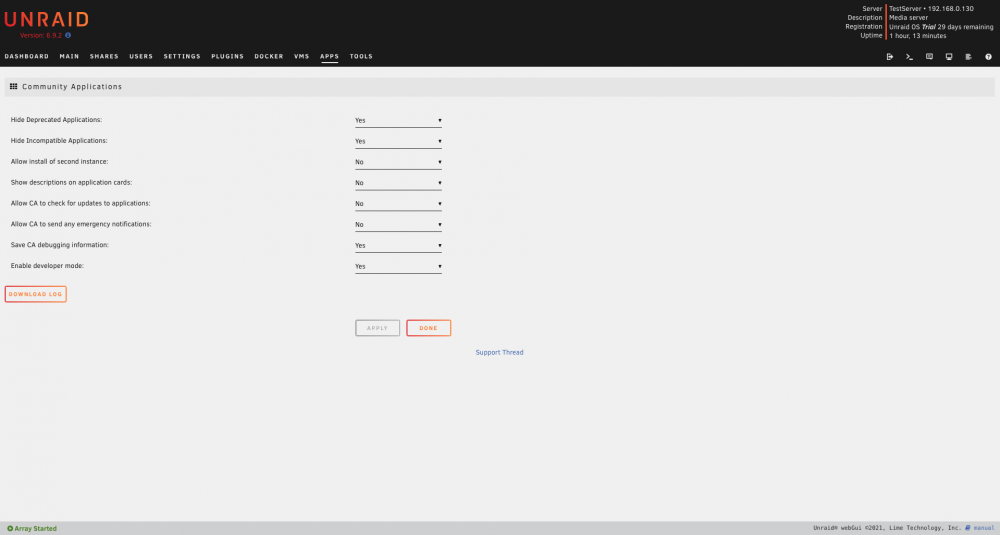Open the feedback icon in header
This screenshot has height=535, width=1000.
click(929, 57)
